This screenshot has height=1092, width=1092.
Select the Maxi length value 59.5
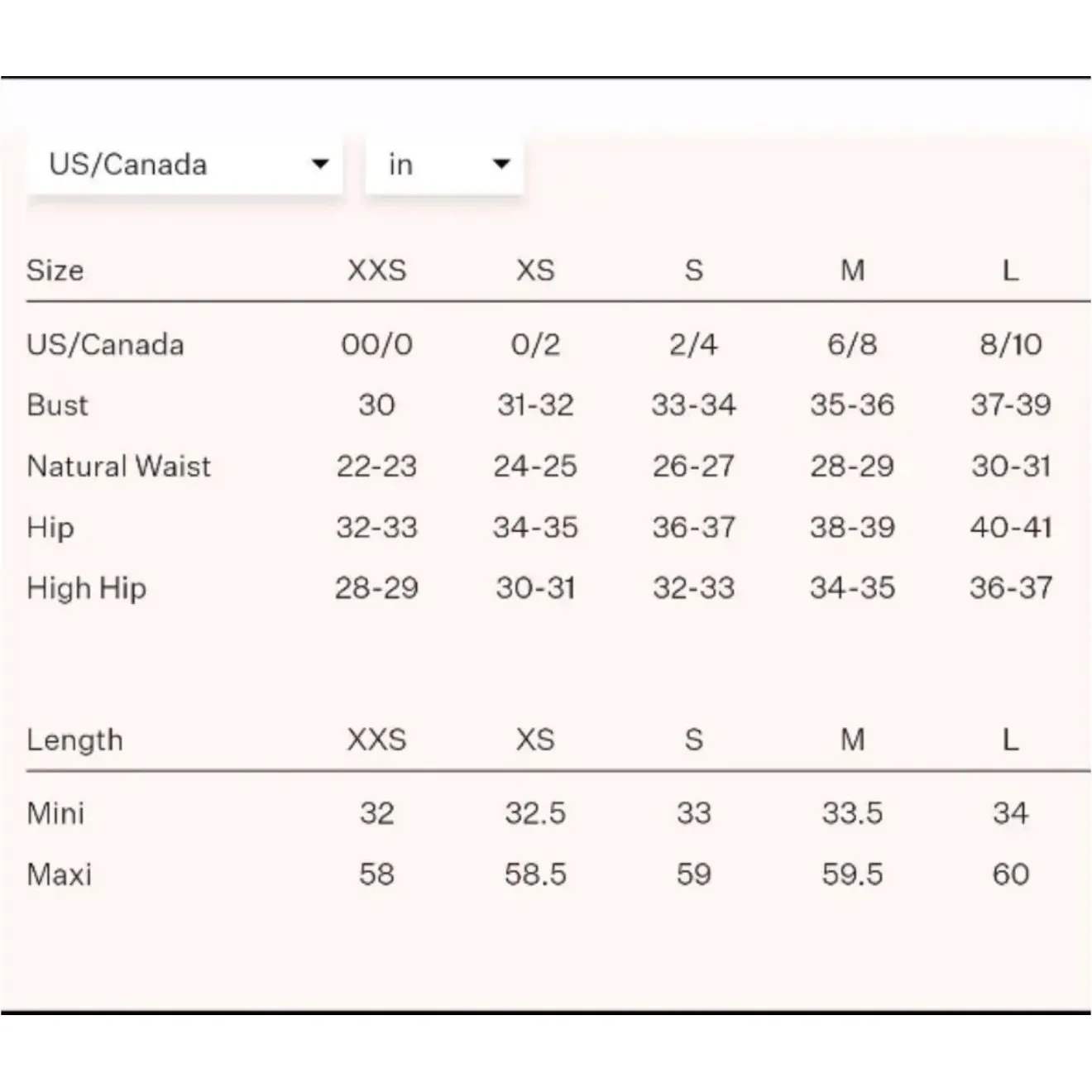point(852,874)
